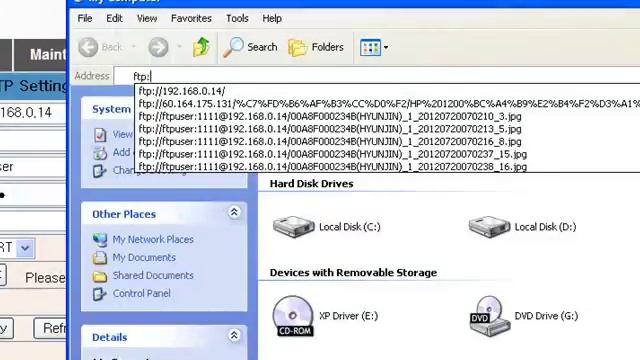The image size is (640, 360).
Task: Open the View menu
Action: click(147, 18)
